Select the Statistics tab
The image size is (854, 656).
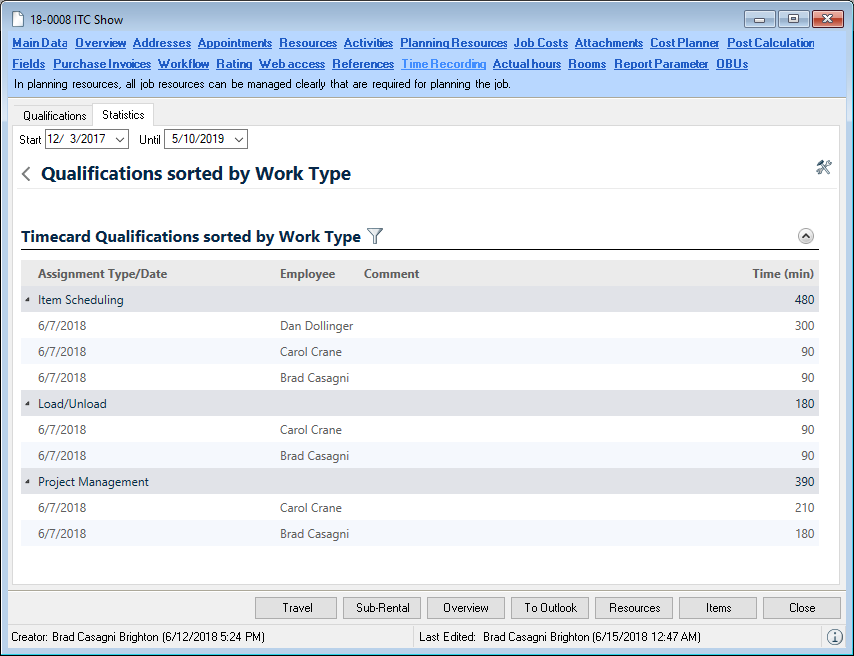[123, 115]
